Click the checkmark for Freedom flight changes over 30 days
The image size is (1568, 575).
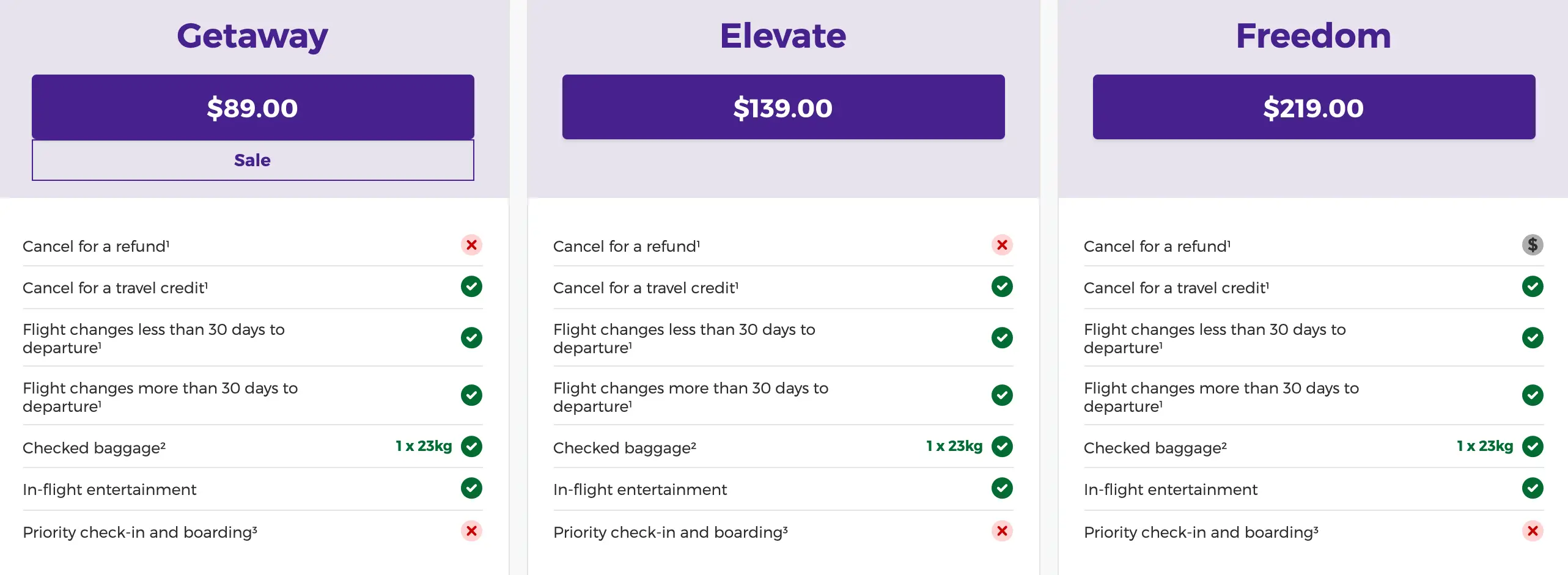[x=1533, y=395]
